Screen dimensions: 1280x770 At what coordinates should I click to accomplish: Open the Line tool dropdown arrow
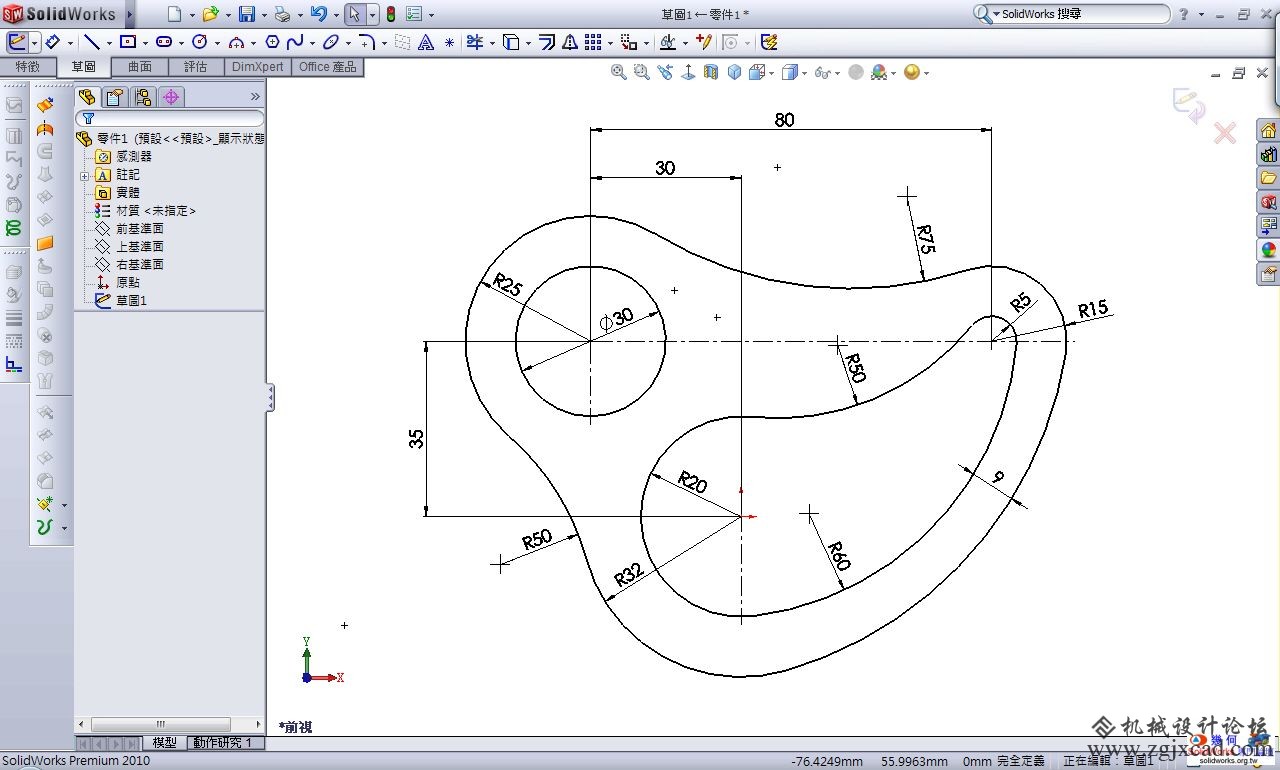pyautogui.click(x=108, y=43)
